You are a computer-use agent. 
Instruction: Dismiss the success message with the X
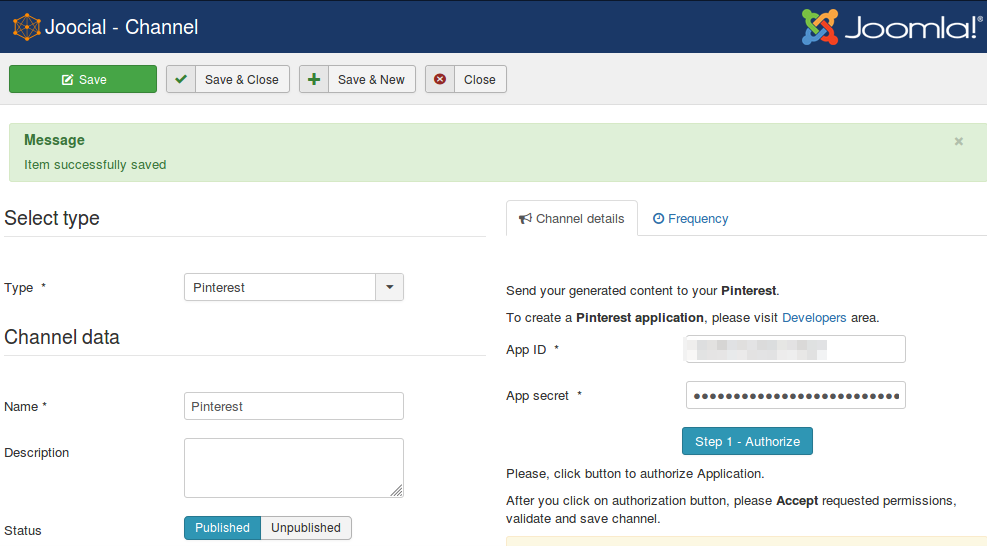pyautogui.click(x=959, y=141)
